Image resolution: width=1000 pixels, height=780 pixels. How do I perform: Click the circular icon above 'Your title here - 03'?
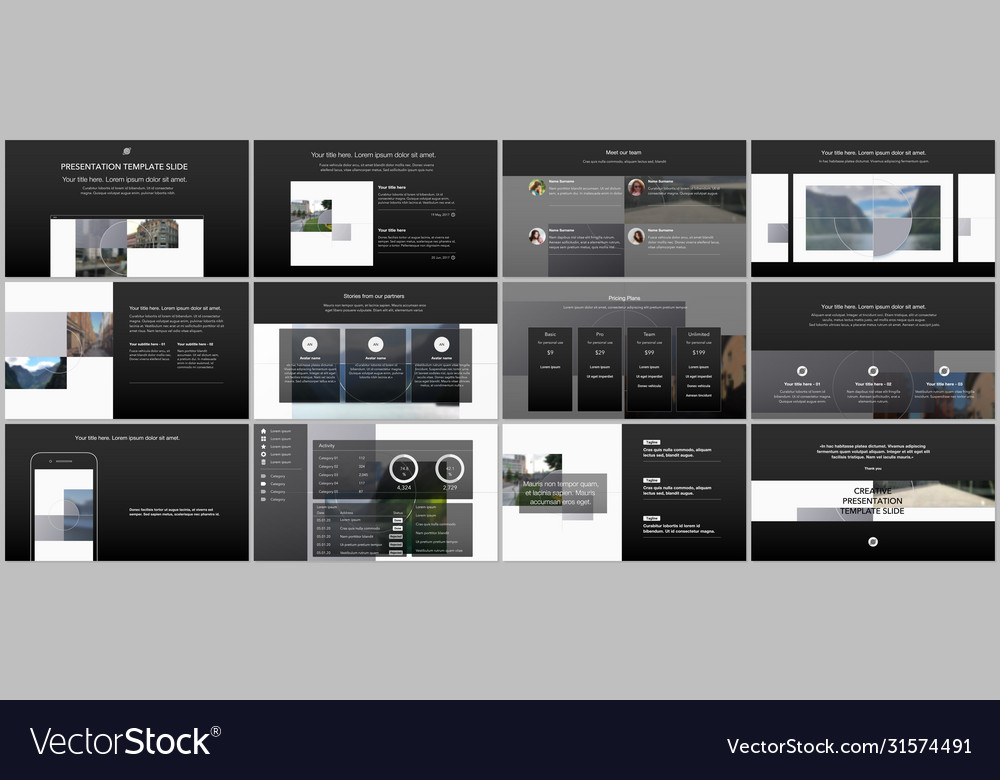[944, 370]
